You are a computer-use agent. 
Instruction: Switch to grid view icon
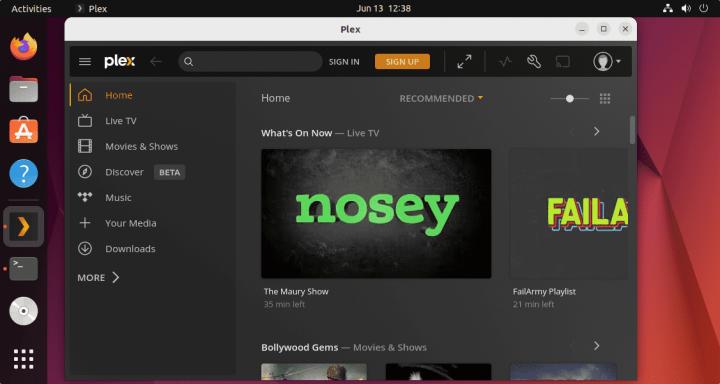pyautogui.click(x=605, y=98)
